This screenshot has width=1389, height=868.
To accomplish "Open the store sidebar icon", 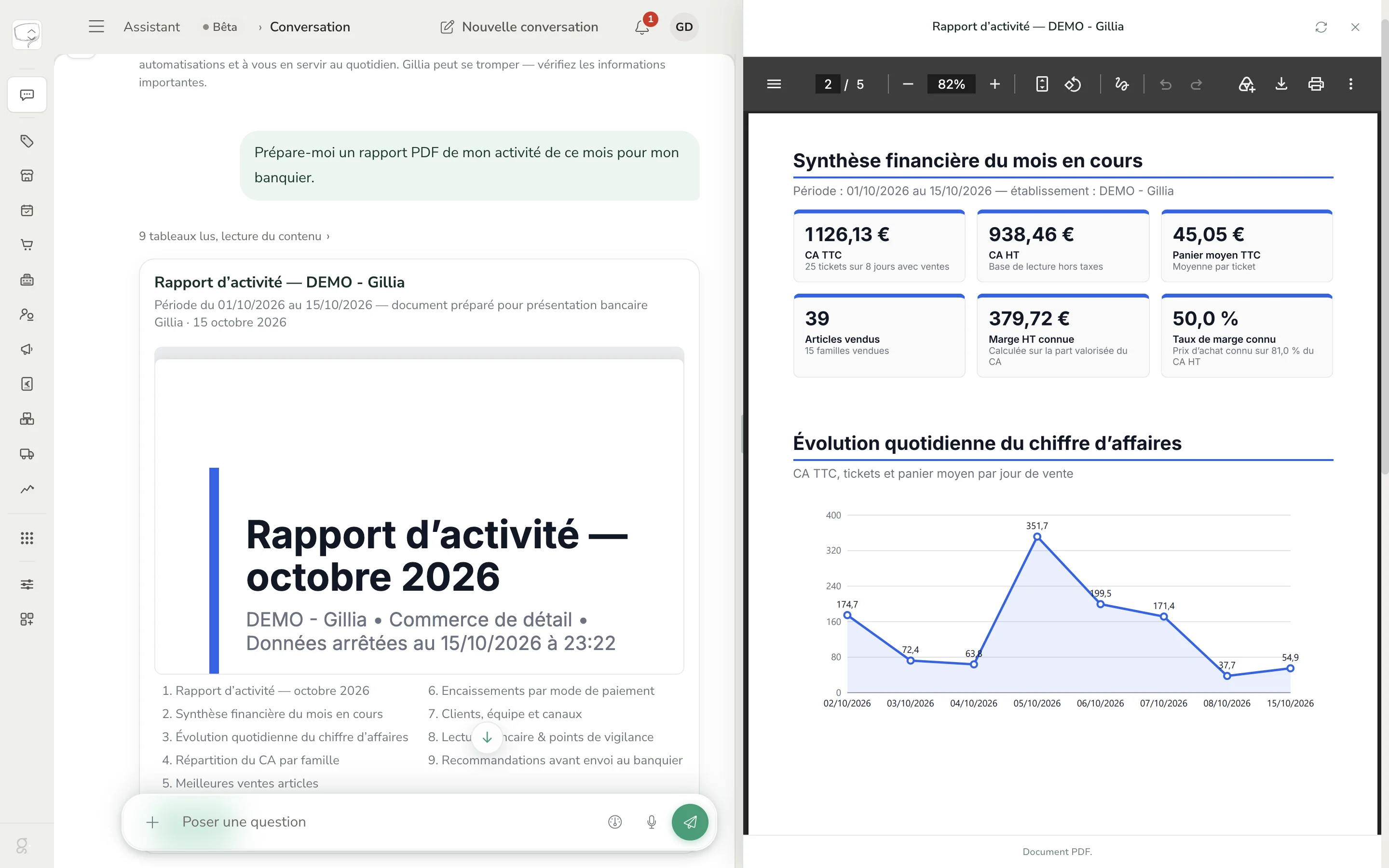I will coord(27,176).
